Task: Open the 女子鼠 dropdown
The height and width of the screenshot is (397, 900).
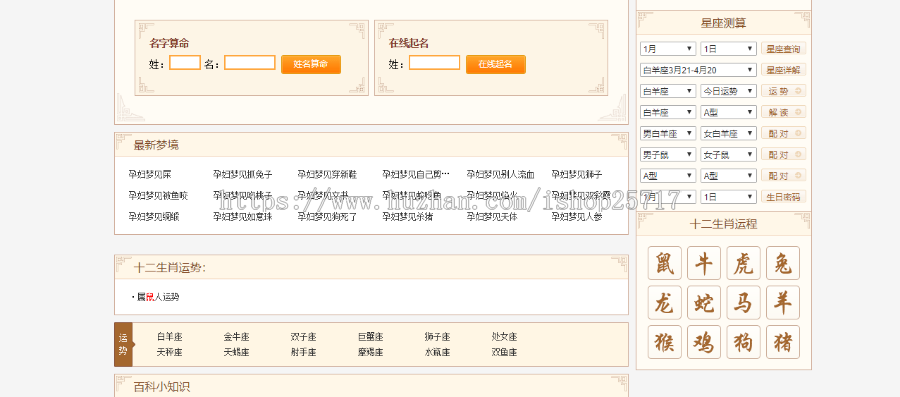Action: pos(728,155)
